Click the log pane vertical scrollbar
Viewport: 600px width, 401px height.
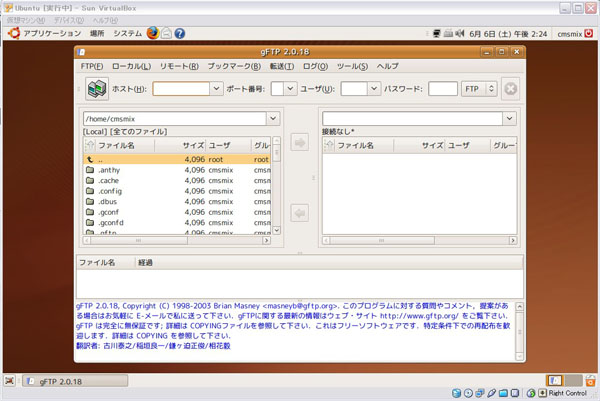pos(519,331)
